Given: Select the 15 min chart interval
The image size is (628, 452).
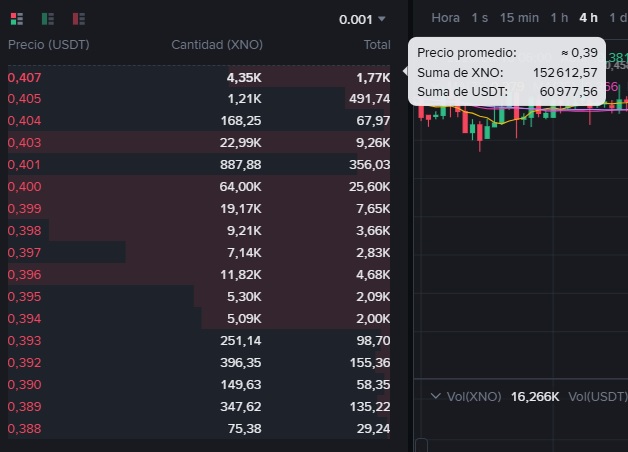Looking at the screenshot, I should 519,18.
